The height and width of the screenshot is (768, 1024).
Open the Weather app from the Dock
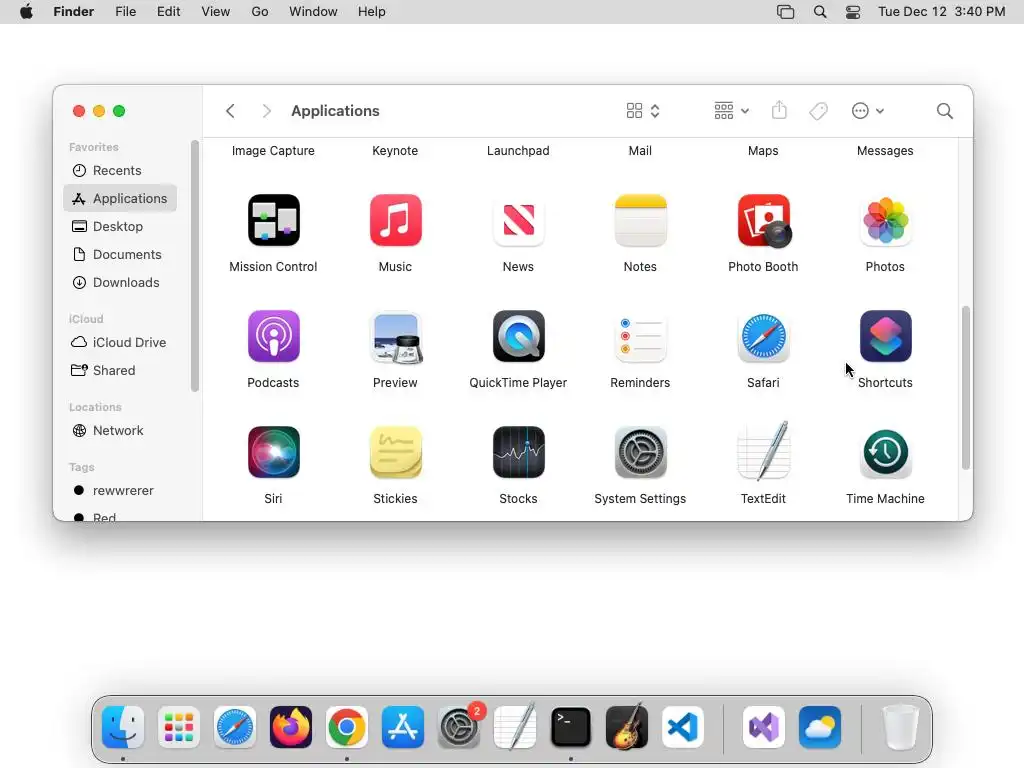820,727
